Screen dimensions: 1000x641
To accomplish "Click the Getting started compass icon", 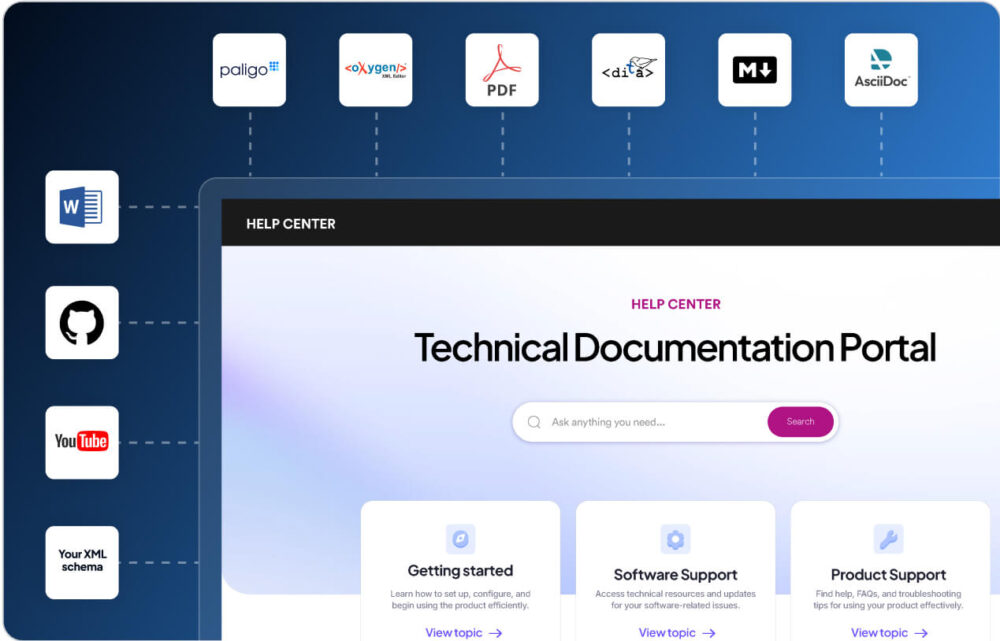I will (x=460, y=538).
